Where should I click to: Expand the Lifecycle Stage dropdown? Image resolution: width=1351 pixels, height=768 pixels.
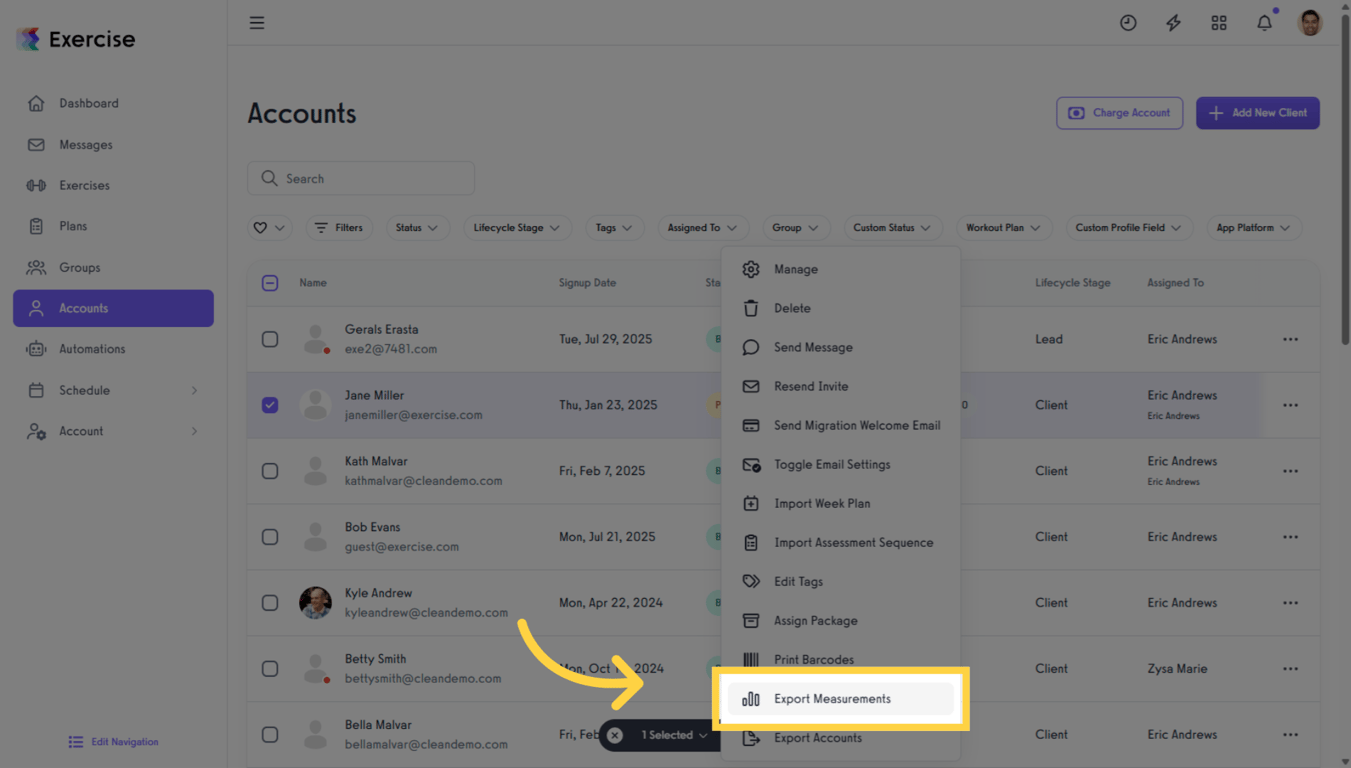click(517, 227)
